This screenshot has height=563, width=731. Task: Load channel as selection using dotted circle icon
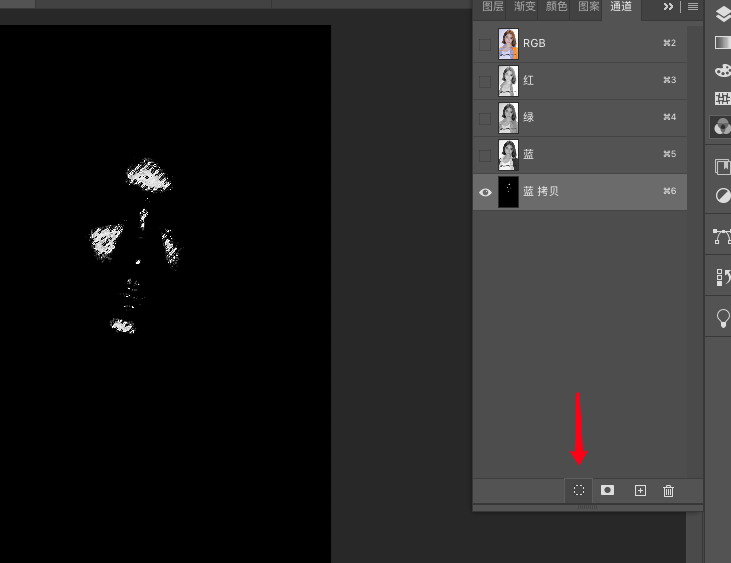579,490
